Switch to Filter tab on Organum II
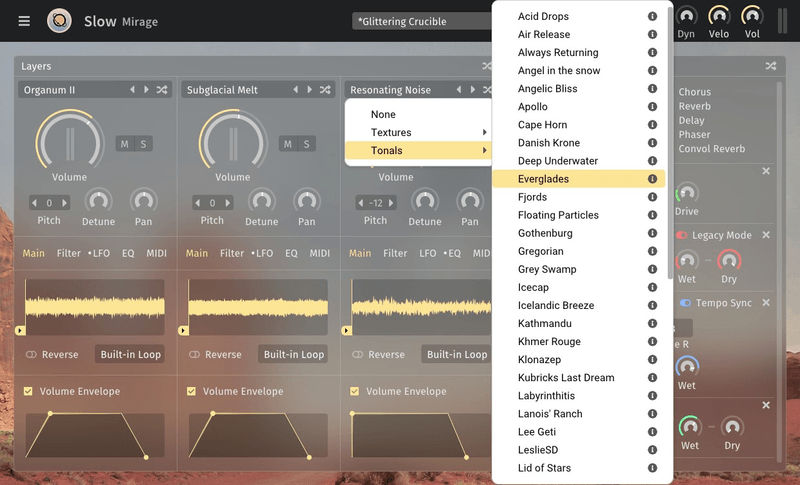This screenshot has width=800, height=485. 69,253
